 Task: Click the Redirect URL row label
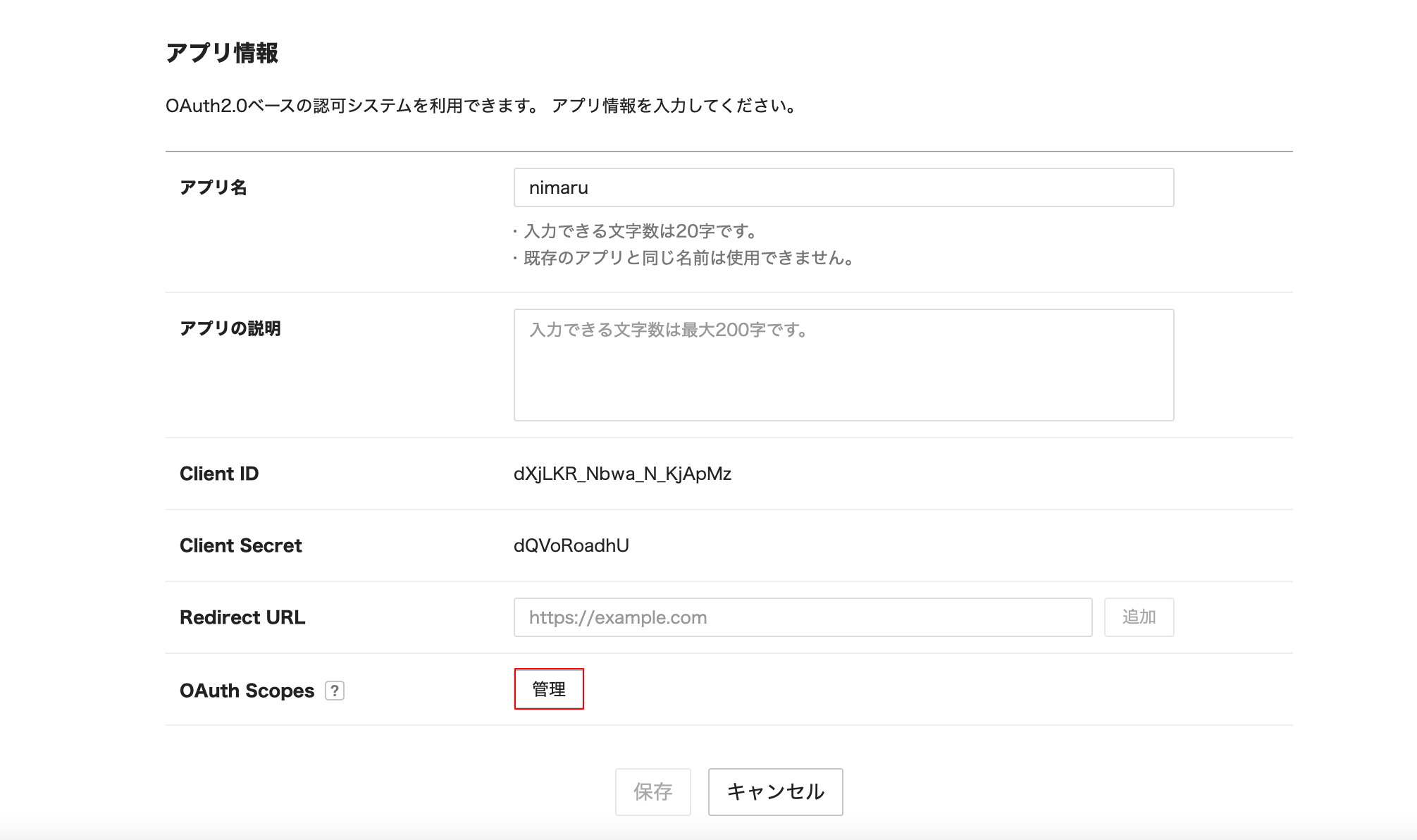point(242,617)
